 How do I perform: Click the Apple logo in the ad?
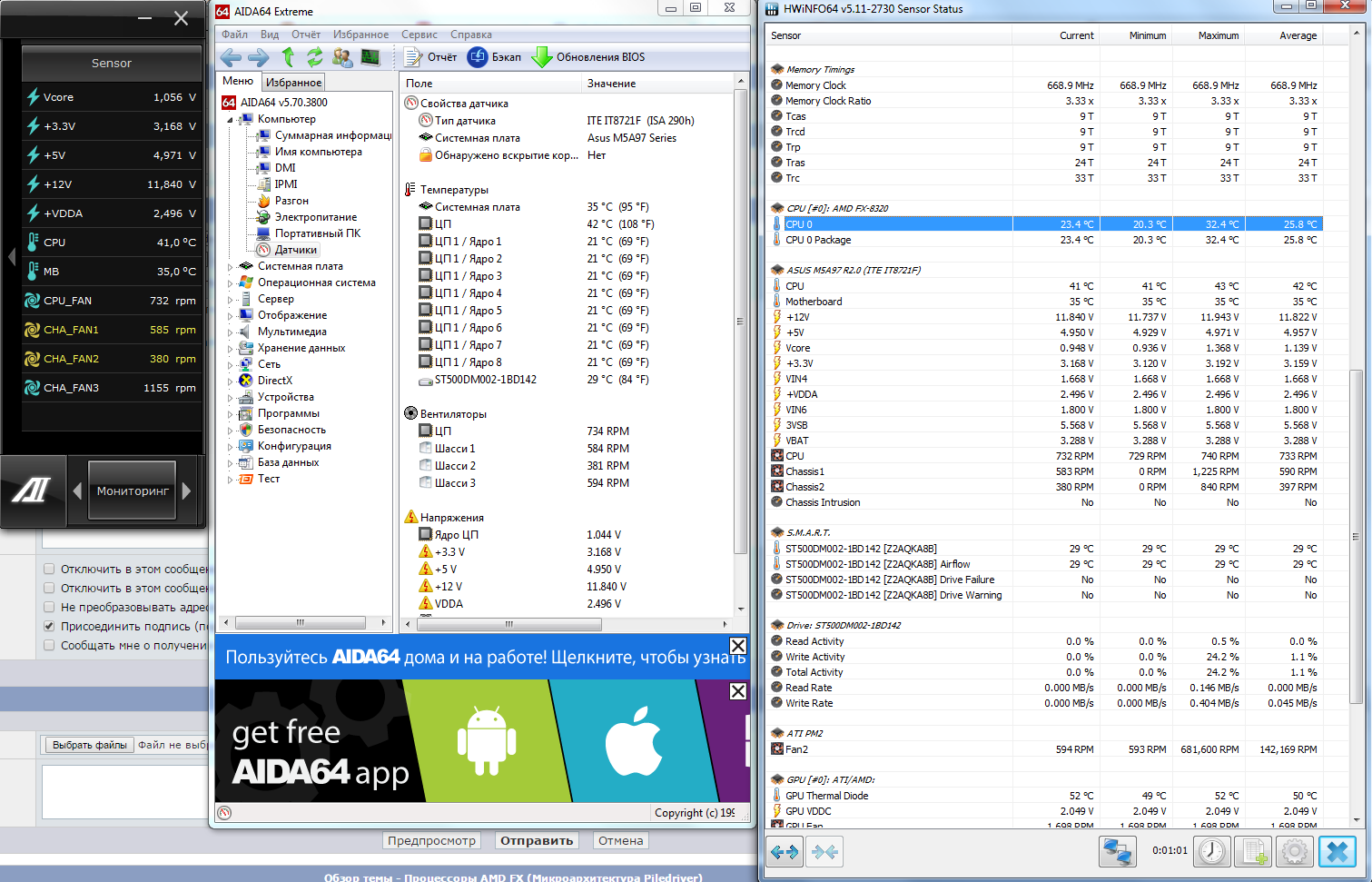(x=633, y=740)
